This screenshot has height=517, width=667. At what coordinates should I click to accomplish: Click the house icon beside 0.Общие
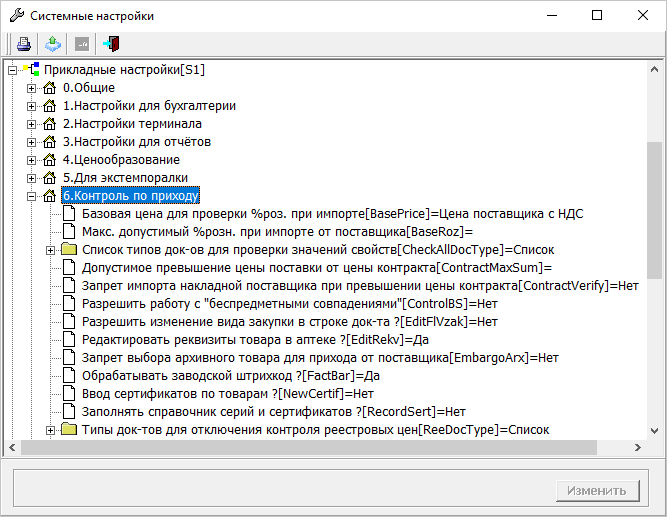click(49, 88)
